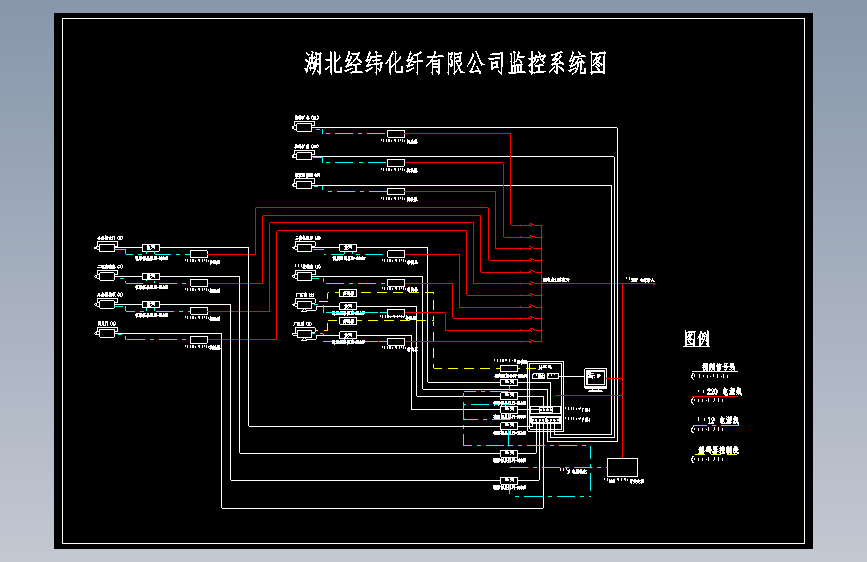Select the bottom camera symbol of the left group
Image resolution: width=867 pixels, height=562 pixels.
pyautogui.click(x=106, y=332)
